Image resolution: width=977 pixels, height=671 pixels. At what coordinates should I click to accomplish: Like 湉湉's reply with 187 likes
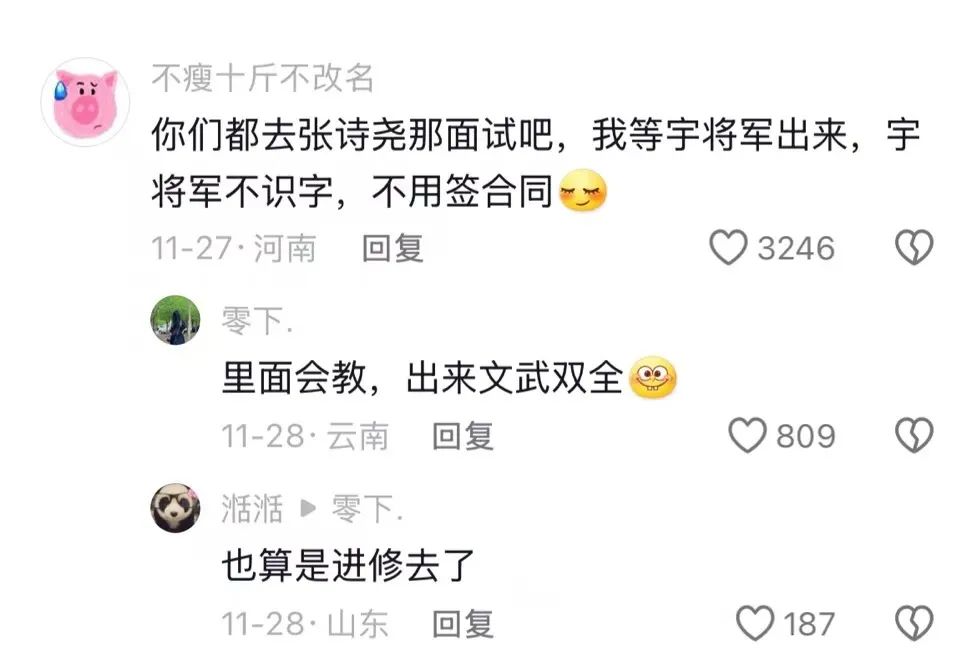click(x=755, y=623)
